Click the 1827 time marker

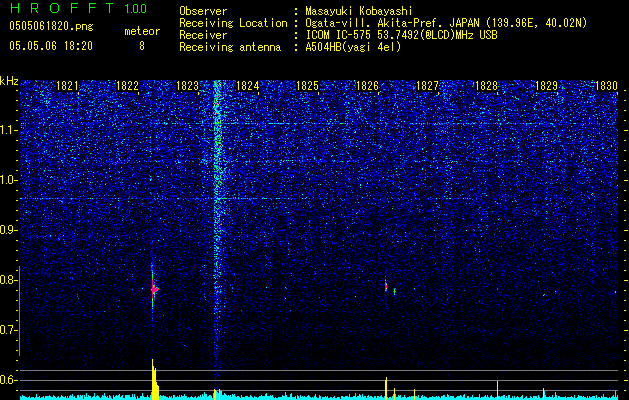tap(427, 86)
